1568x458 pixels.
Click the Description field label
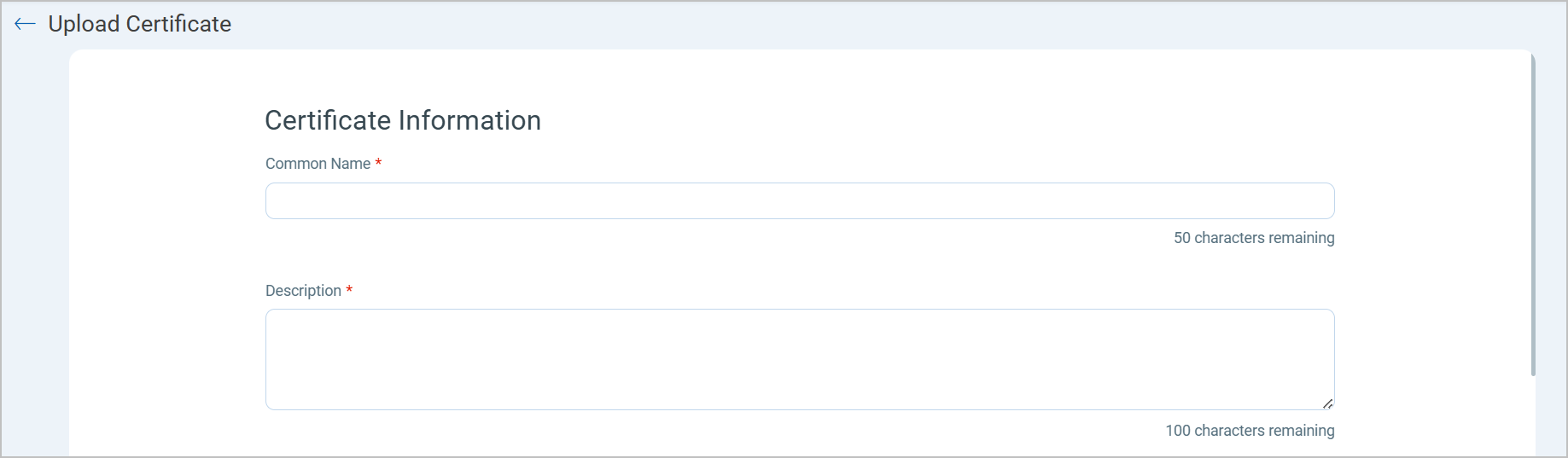pyautogui.click(x=303, y=291)
